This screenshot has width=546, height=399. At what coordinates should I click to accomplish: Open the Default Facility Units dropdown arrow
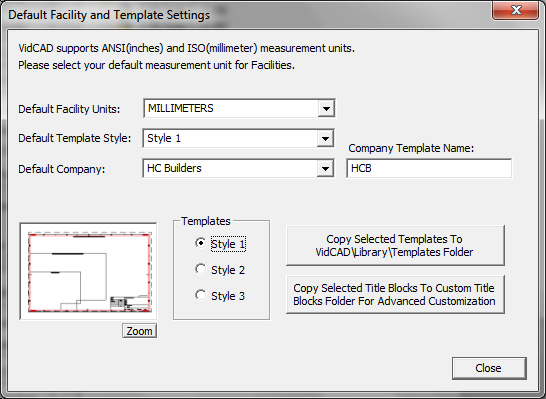[x=326, y=109]
